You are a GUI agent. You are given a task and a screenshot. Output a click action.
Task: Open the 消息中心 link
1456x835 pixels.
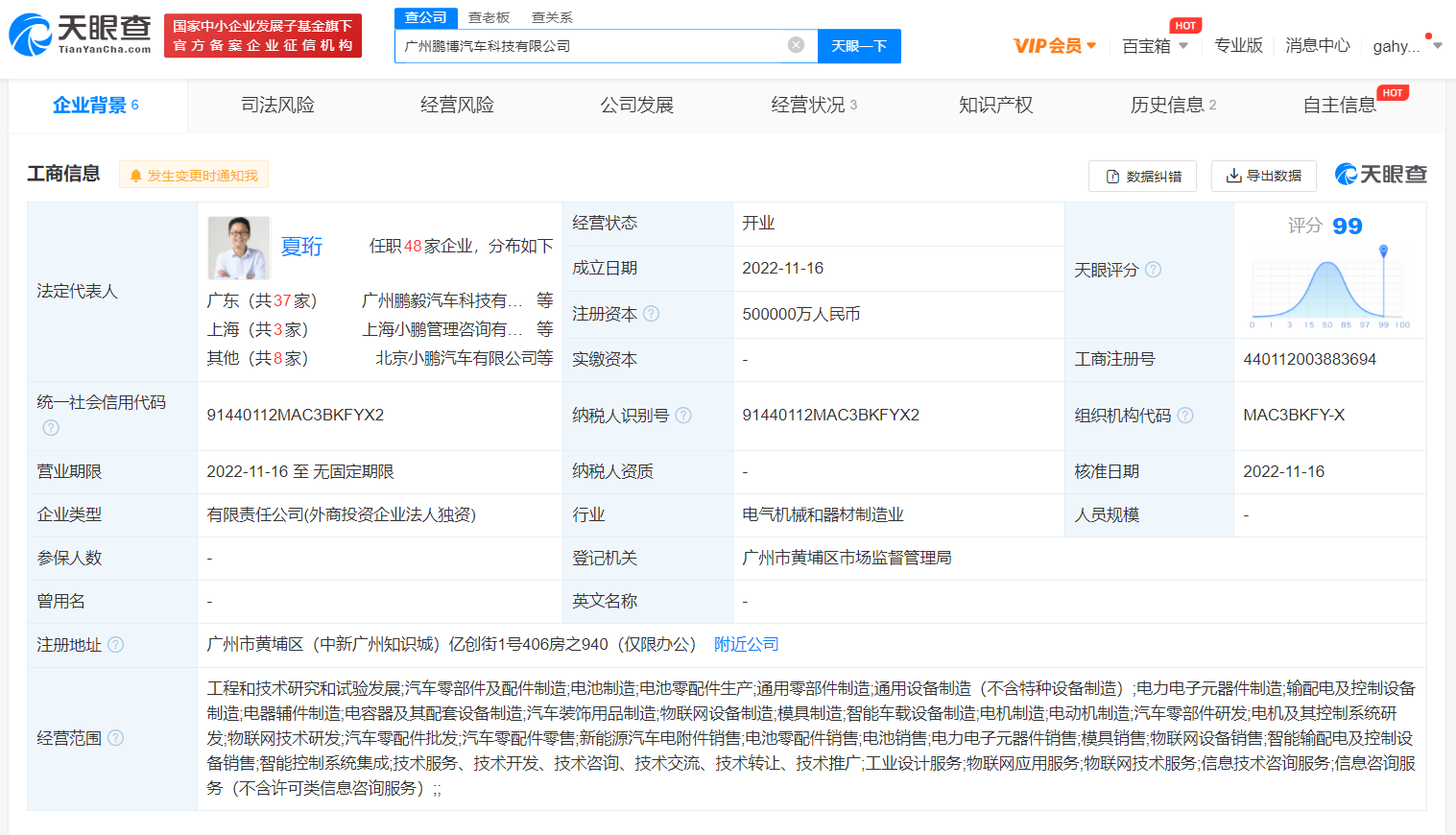[x=1318, y=46]
